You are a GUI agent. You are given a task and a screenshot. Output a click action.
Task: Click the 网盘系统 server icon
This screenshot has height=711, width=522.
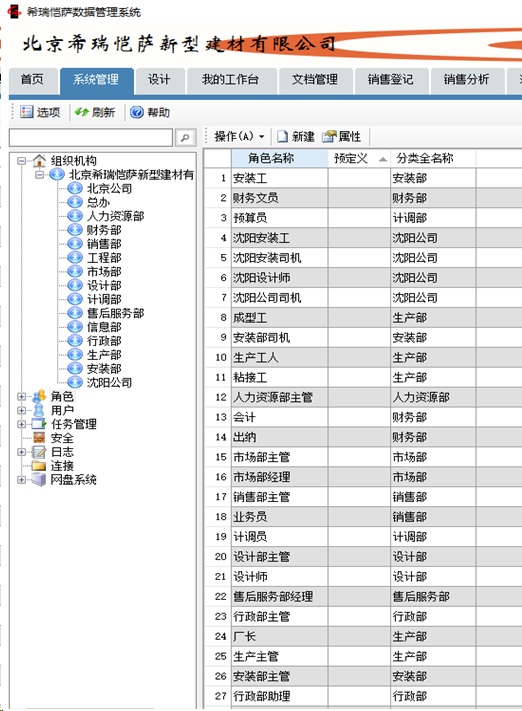[39, 480]
